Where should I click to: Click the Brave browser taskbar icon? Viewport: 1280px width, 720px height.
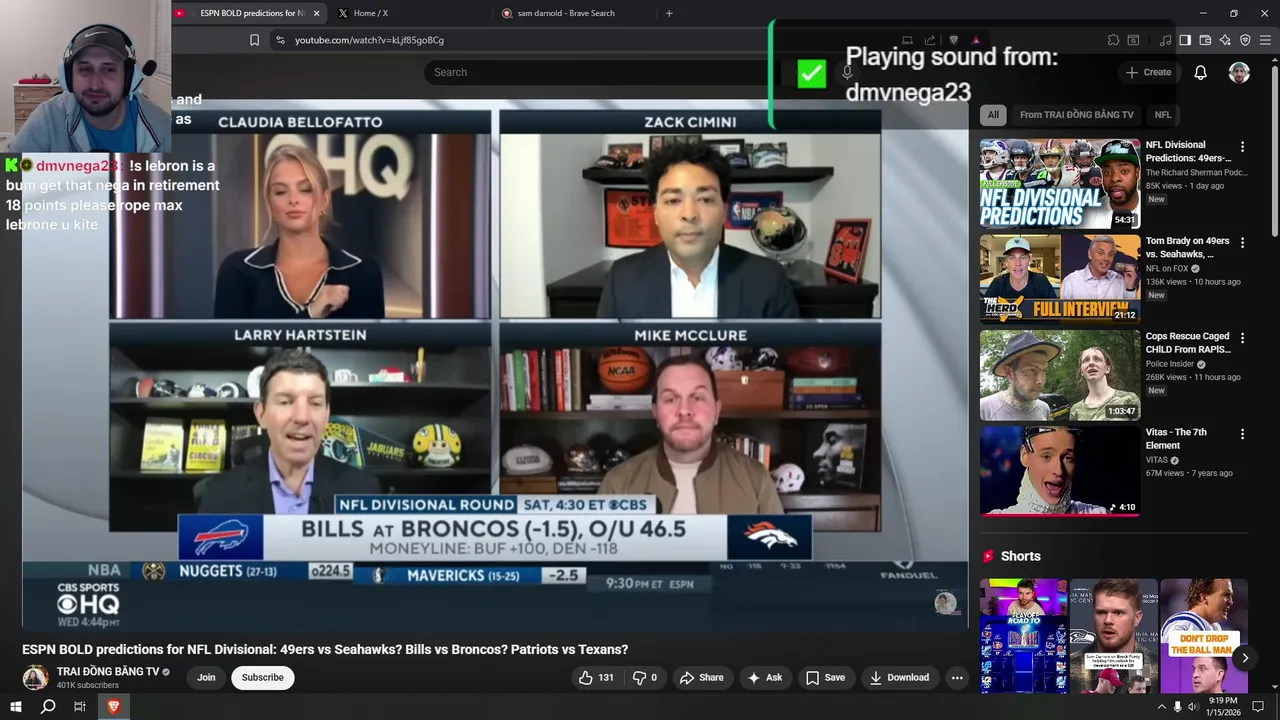(x=113, y=706)
